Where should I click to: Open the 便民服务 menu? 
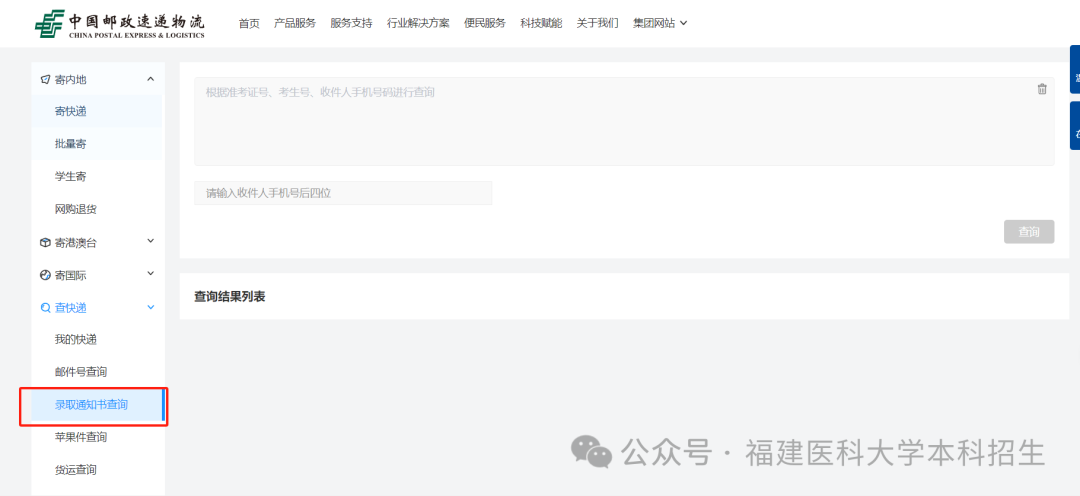(485, 23)
